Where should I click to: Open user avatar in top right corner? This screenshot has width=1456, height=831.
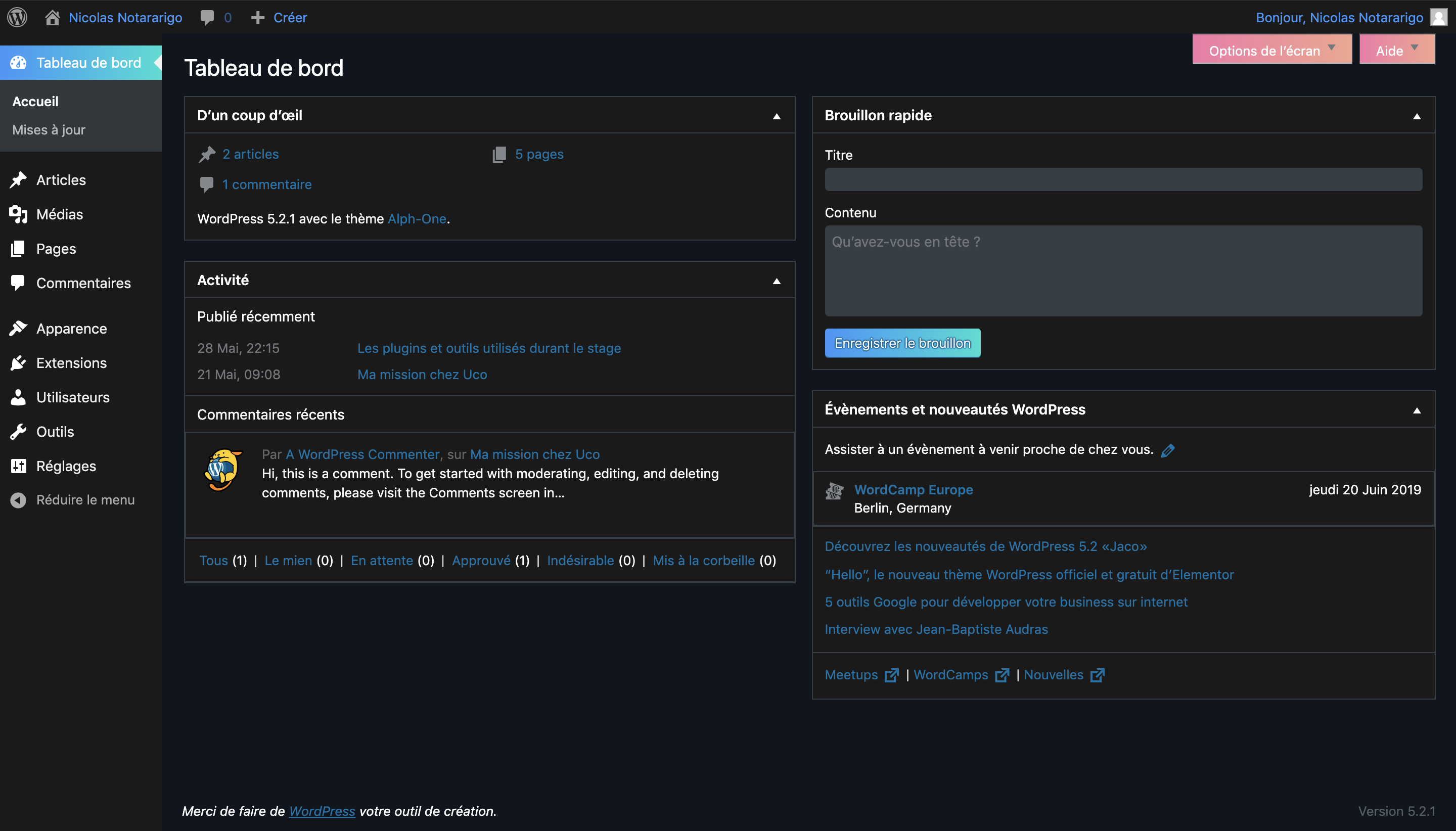coord(1438,18)
